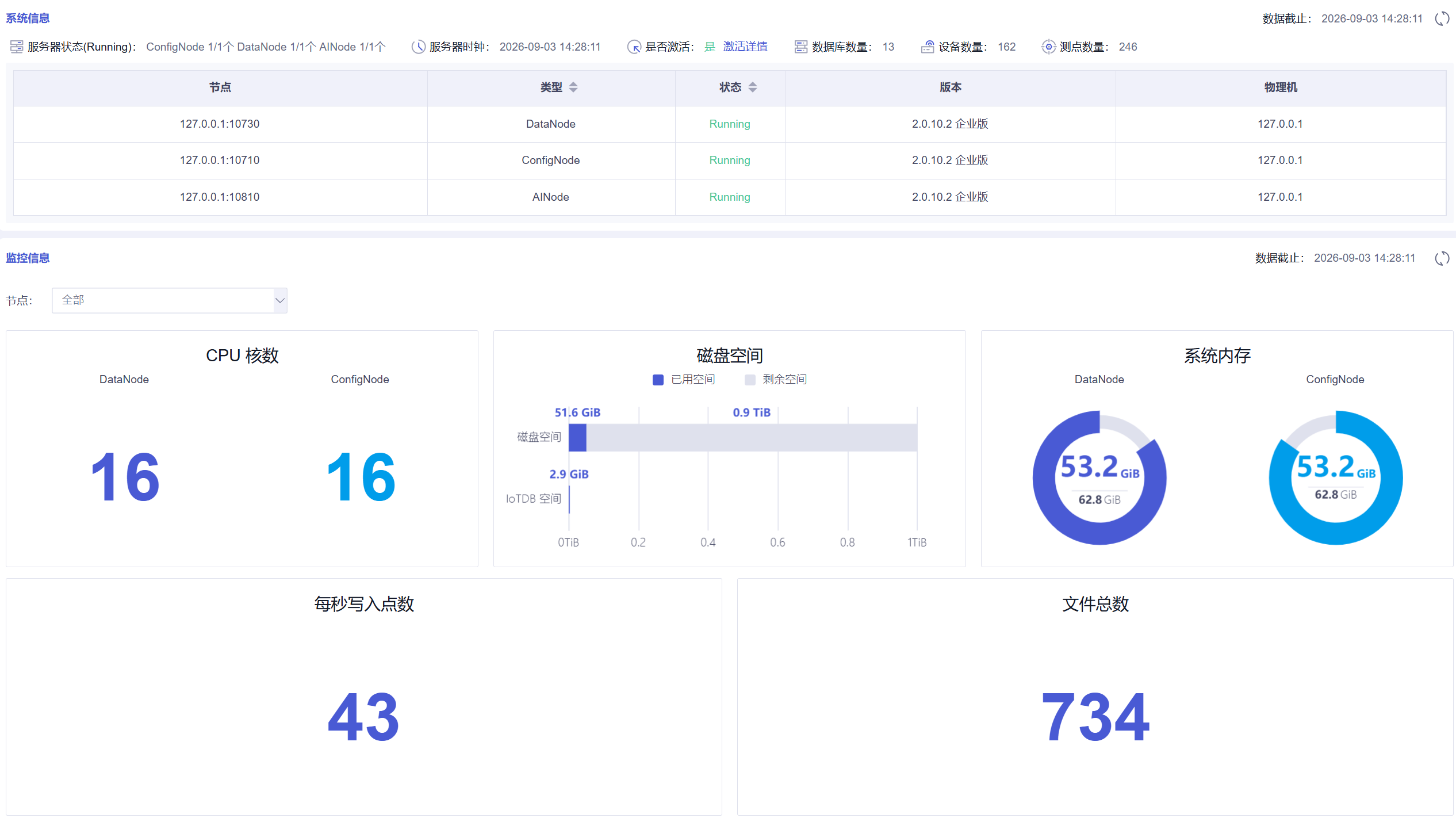Click the 系统信息 section title
Image resolution: width=1456 pixels, height=818 pixels.
pyautogui.click(x=28, y=18)
